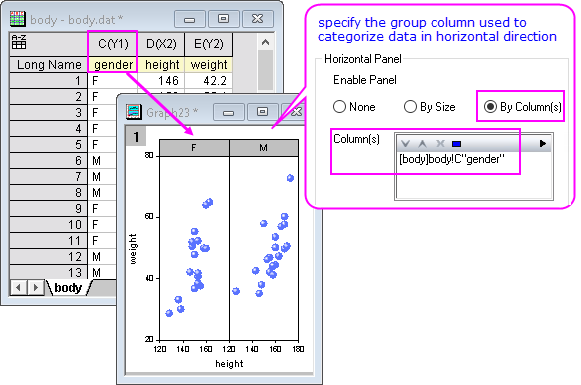Click the Horizontal Panel group label

coord(362,59)
